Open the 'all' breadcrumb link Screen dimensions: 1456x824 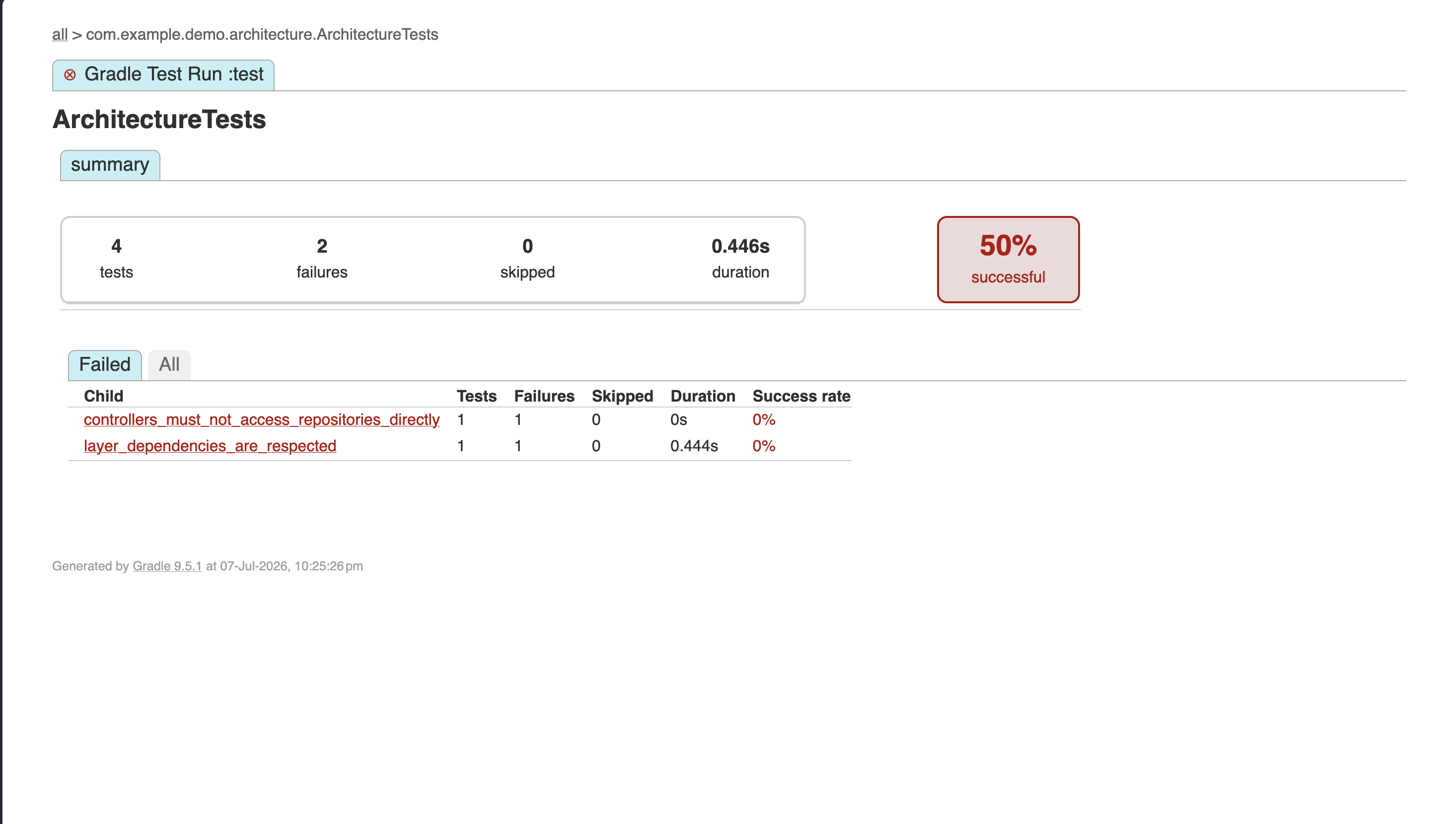[x=60, y=35]
